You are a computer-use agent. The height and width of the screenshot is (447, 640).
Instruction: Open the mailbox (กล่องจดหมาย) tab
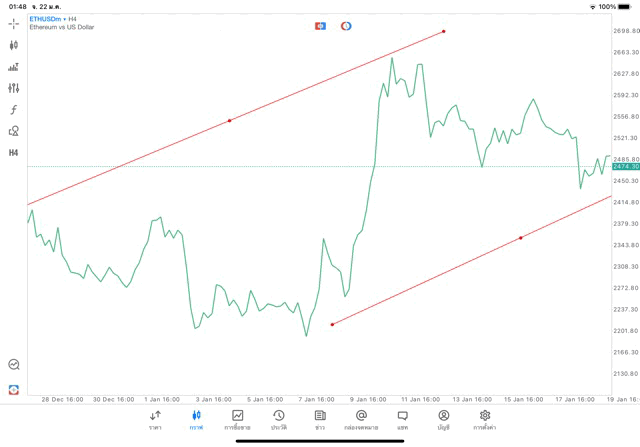pos(361,418)
